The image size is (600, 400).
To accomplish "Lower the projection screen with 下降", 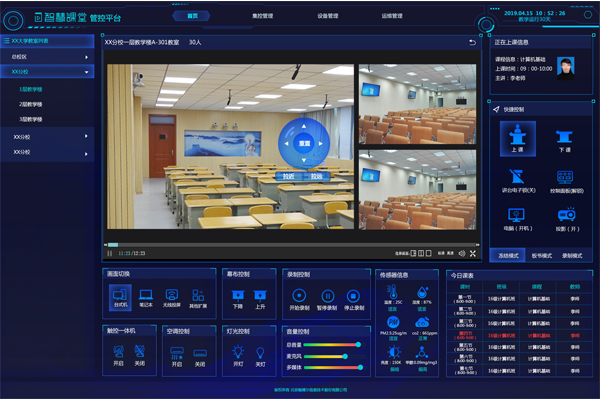I will point(238,296).
